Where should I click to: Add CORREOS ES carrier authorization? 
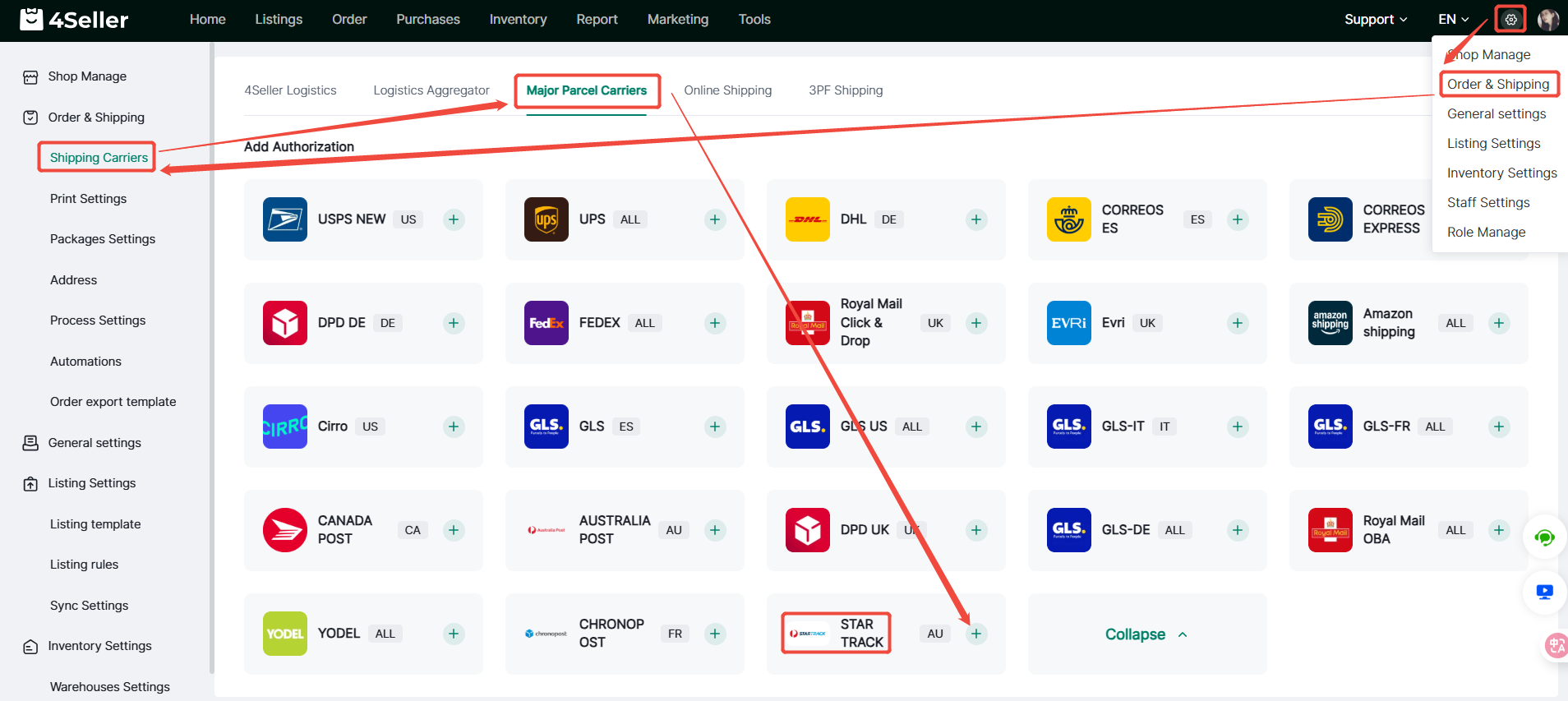coord(1238,219)
